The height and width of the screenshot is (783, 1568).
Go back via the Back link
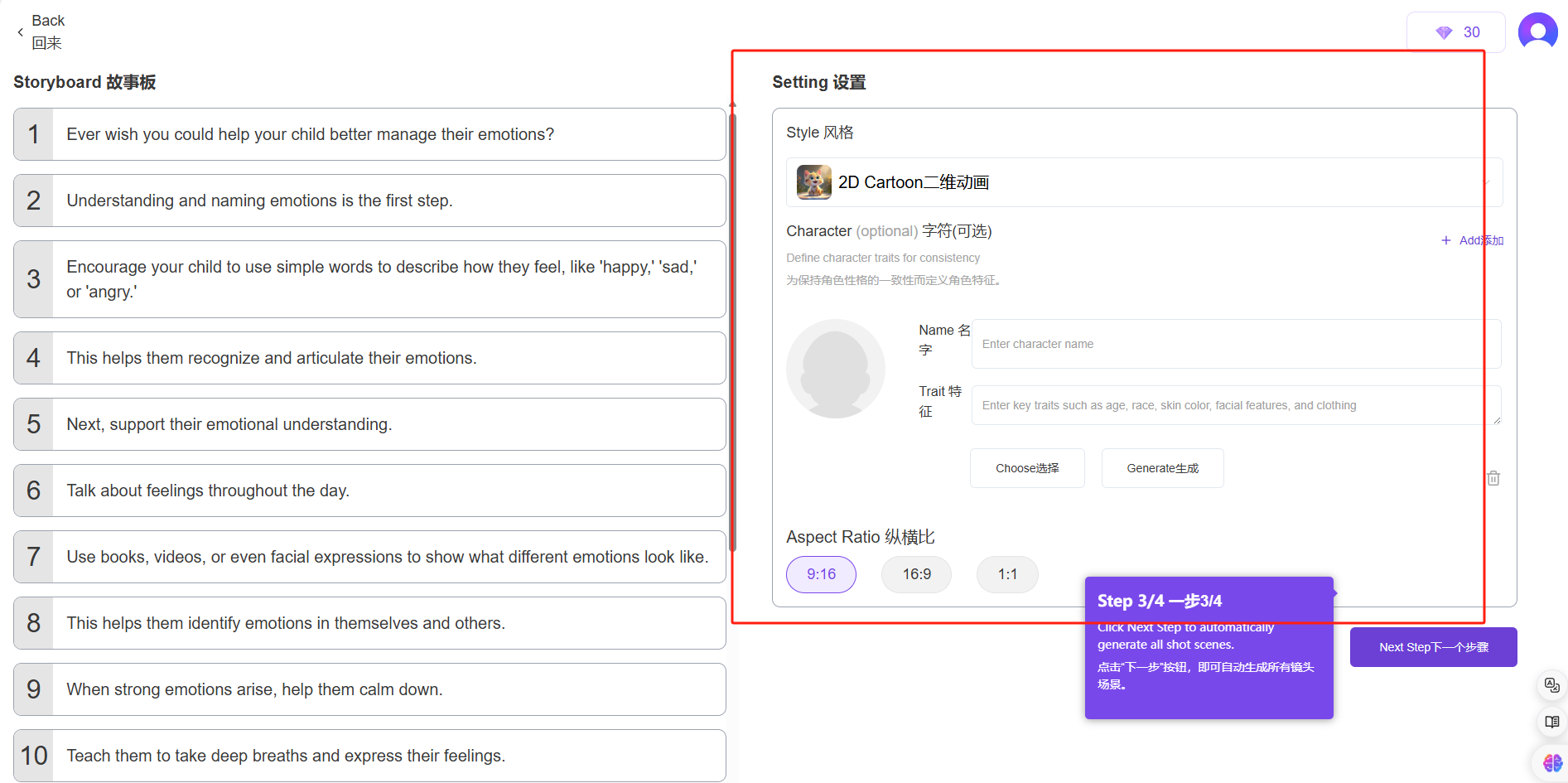click(48, 31)
